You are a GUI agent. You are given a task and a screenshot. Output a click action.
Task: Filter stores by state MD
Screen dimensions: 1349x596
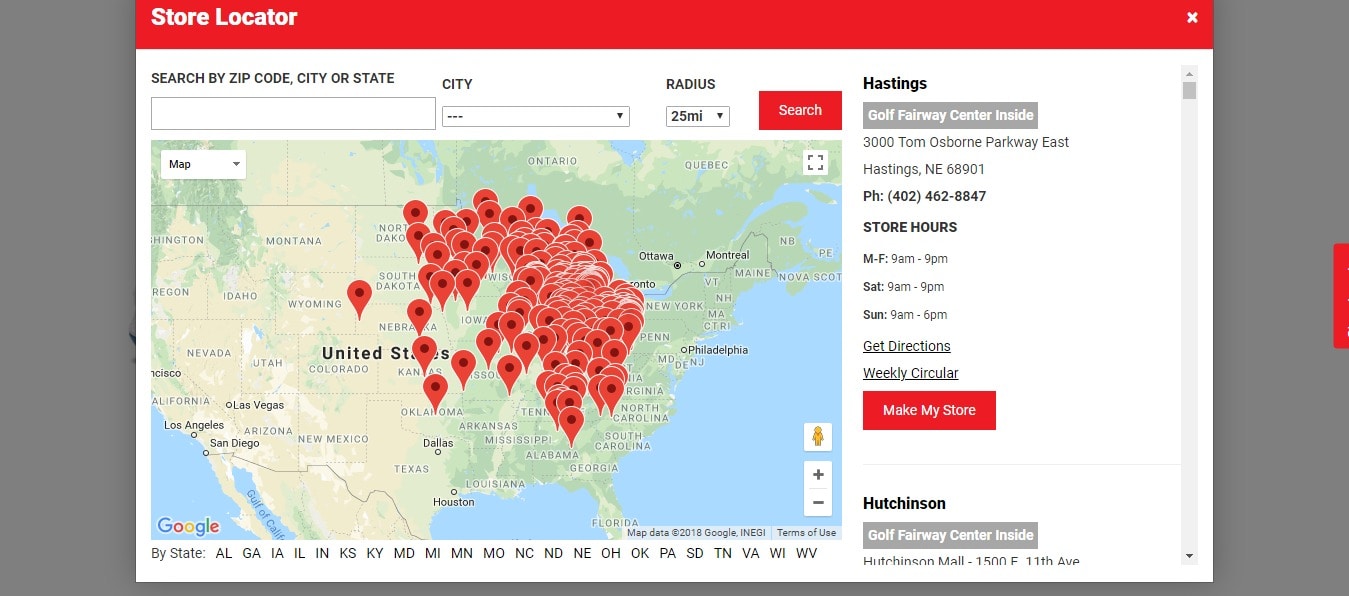point(404,553)
